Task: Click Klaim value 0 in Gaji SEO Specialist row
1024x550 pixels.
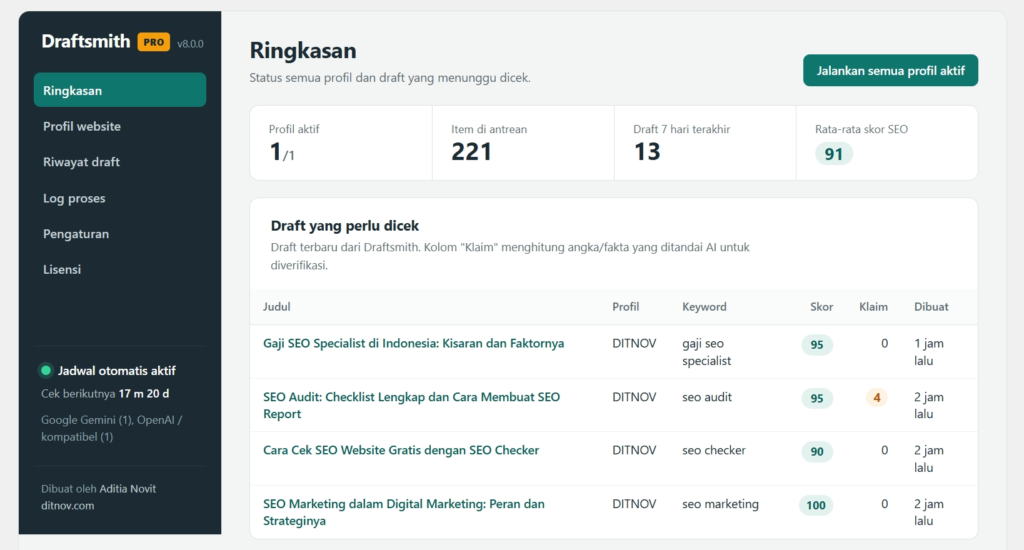Action: click(x=884, y=344)
